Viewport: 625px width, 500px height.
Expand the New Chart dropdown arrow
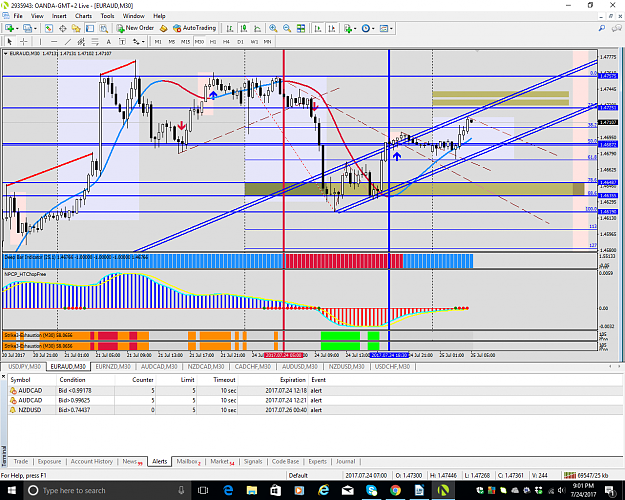[x=17, y=29]
